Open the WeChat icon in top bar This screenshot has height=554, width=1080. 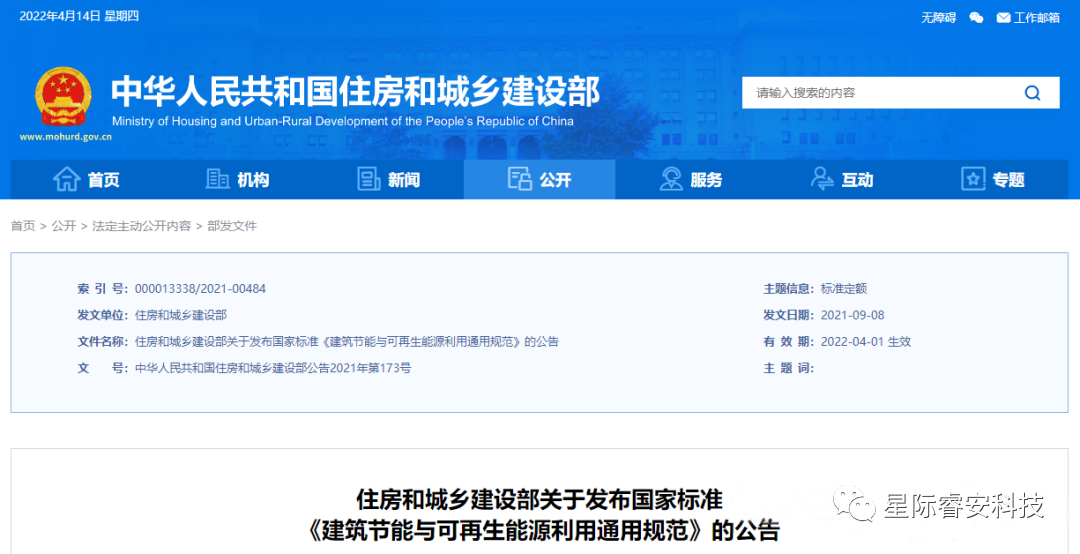(x=976, y=18)
